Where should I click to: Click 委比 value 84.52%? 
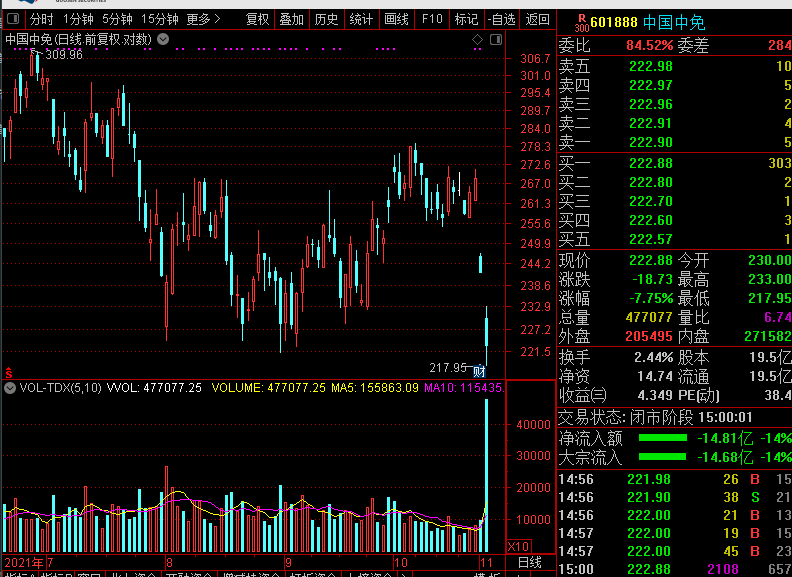[x=650, y=45]
